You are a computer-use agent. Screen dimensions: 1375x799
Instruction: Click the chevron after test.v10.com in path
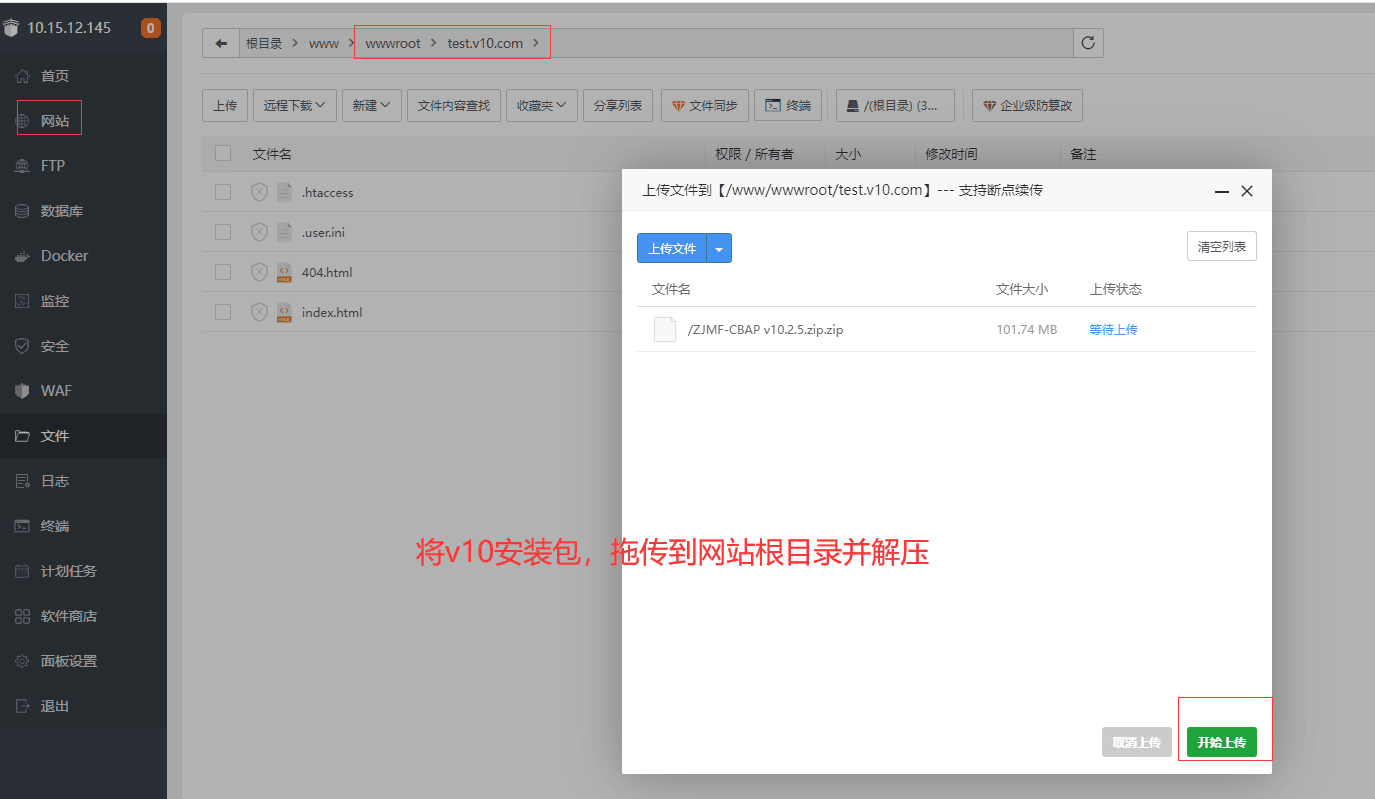(x=536, y=43)
